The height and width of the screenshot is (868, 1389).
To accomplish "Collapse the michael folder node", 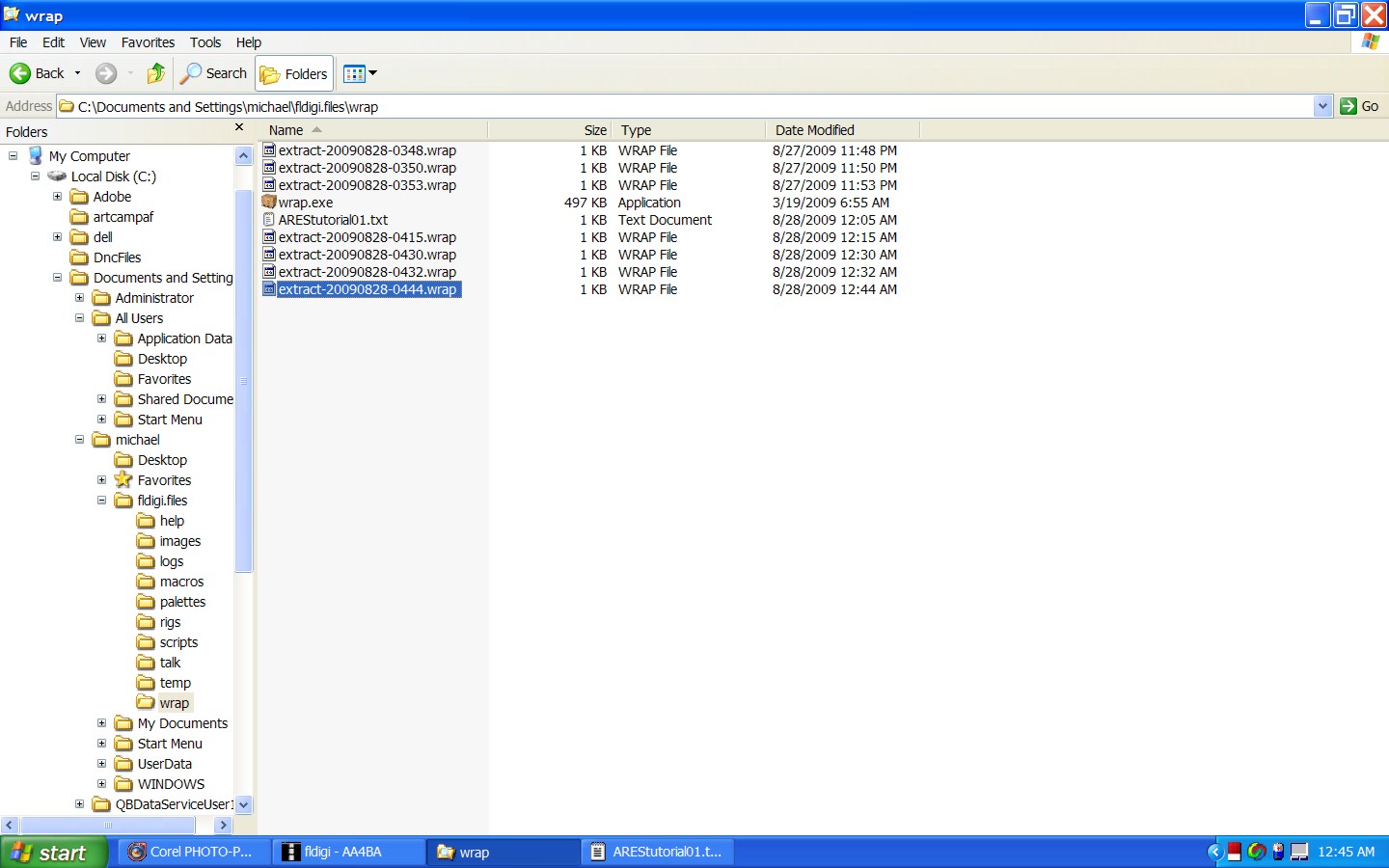I will pos(80,439).
